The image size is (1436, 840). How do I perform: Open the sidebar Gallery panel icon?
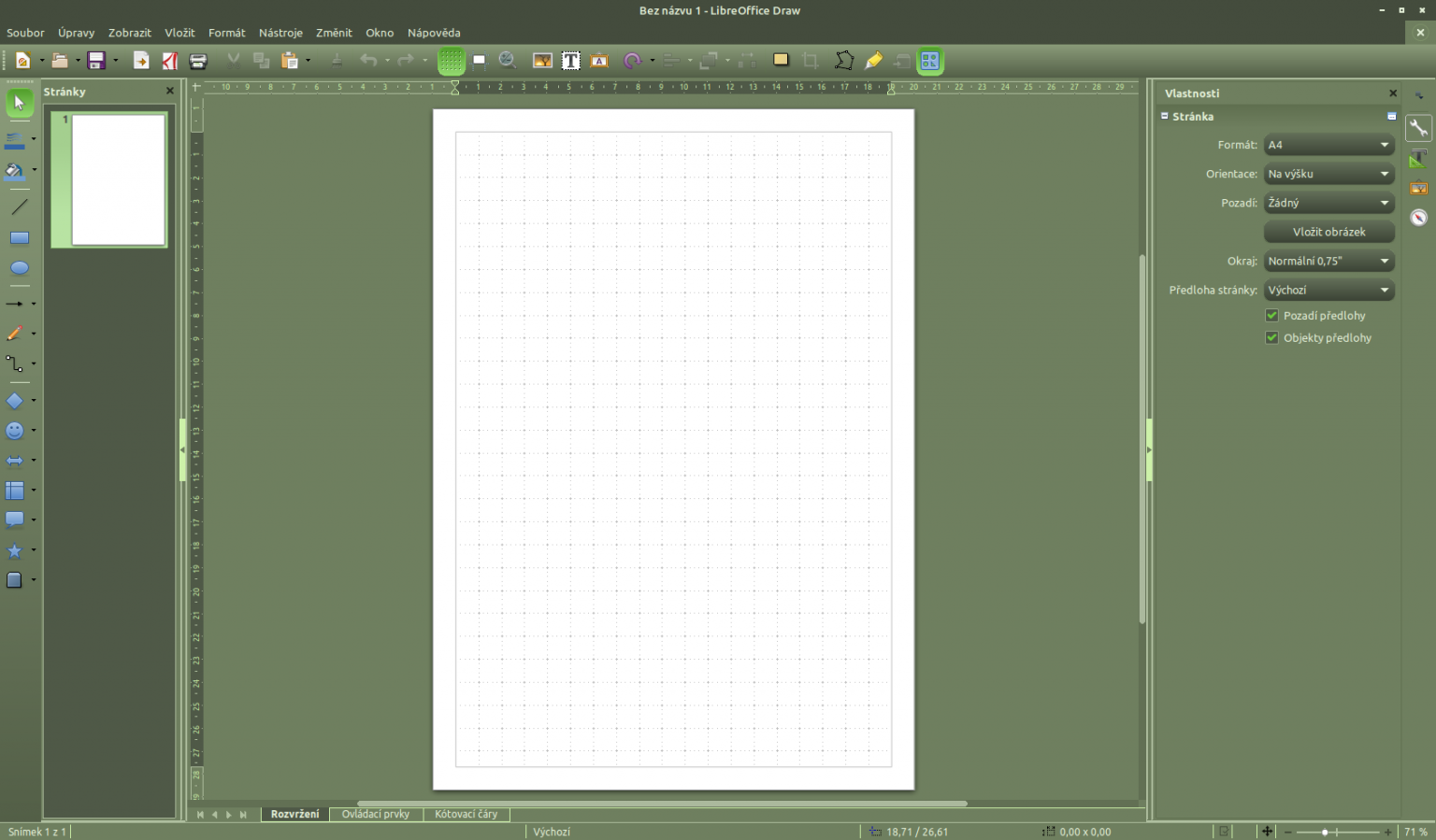1418,188
